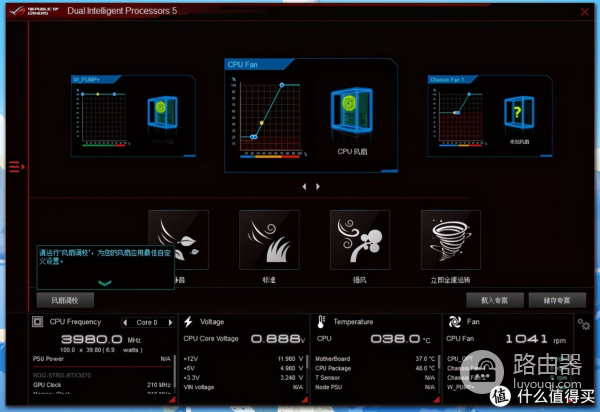
Task: Click the Load Profile (载入专案) button
Action: 494,300
